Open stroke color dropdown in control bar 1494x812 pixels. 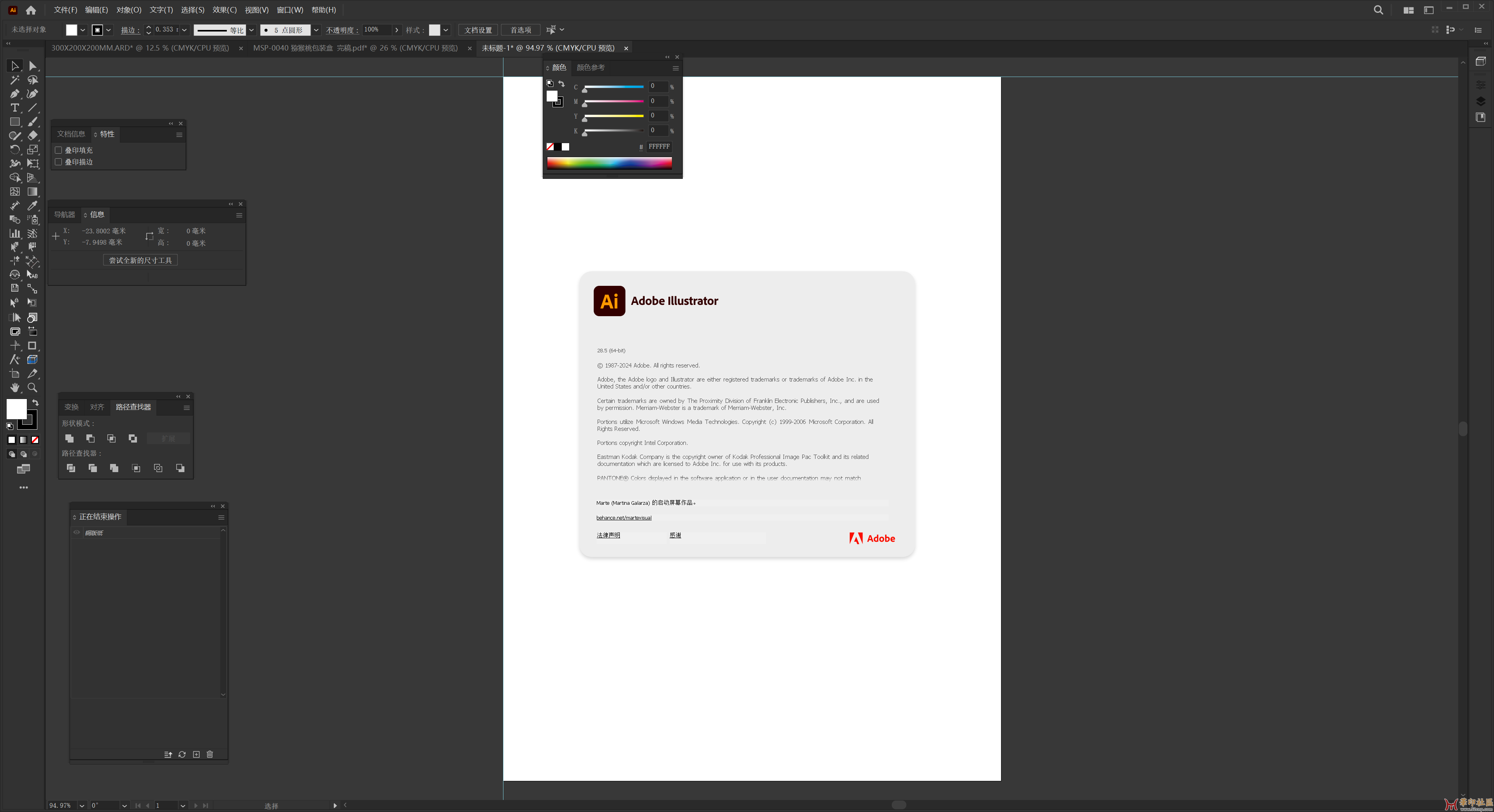tap(109, 30)
